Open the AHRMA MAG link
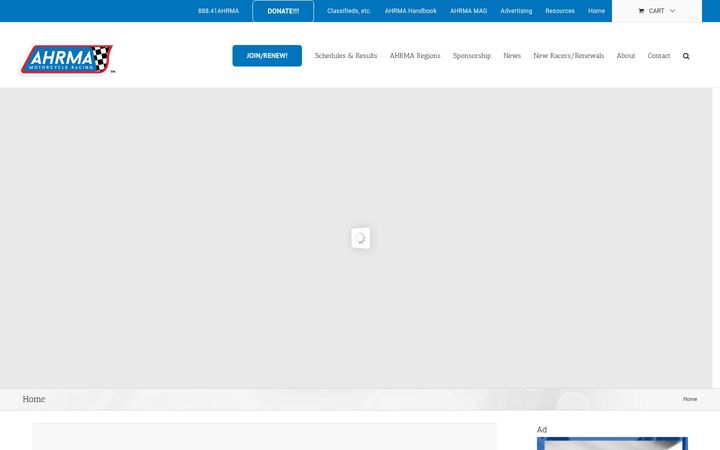Image resolution: width=720 pixels, height=450 pixels. point(468,11)
